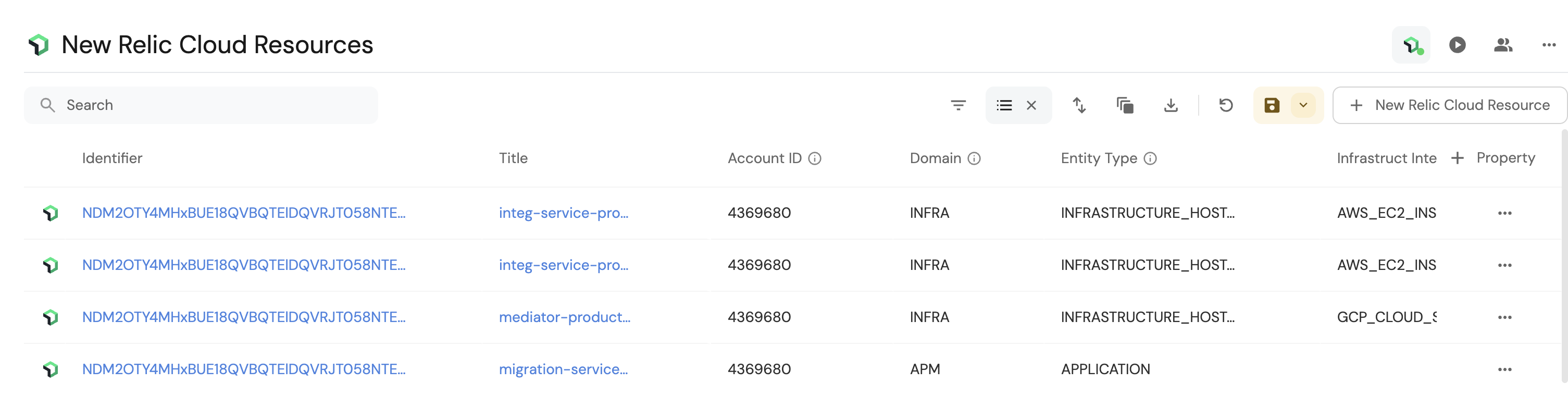This screenshot has width=1568, height=395.
Task: Open row actions menu for mediator-product row
Action: pyautogui.click(x=1504, y=317)
